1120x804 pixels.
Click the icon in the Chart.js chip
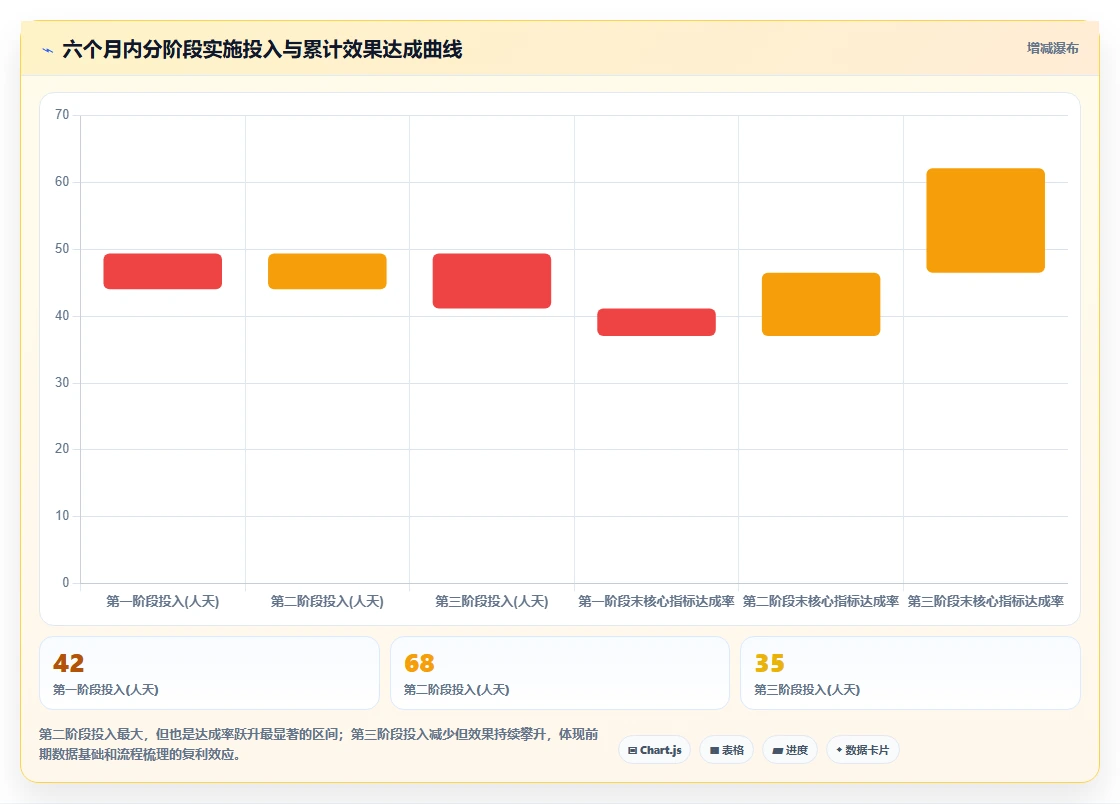(632, 750)
